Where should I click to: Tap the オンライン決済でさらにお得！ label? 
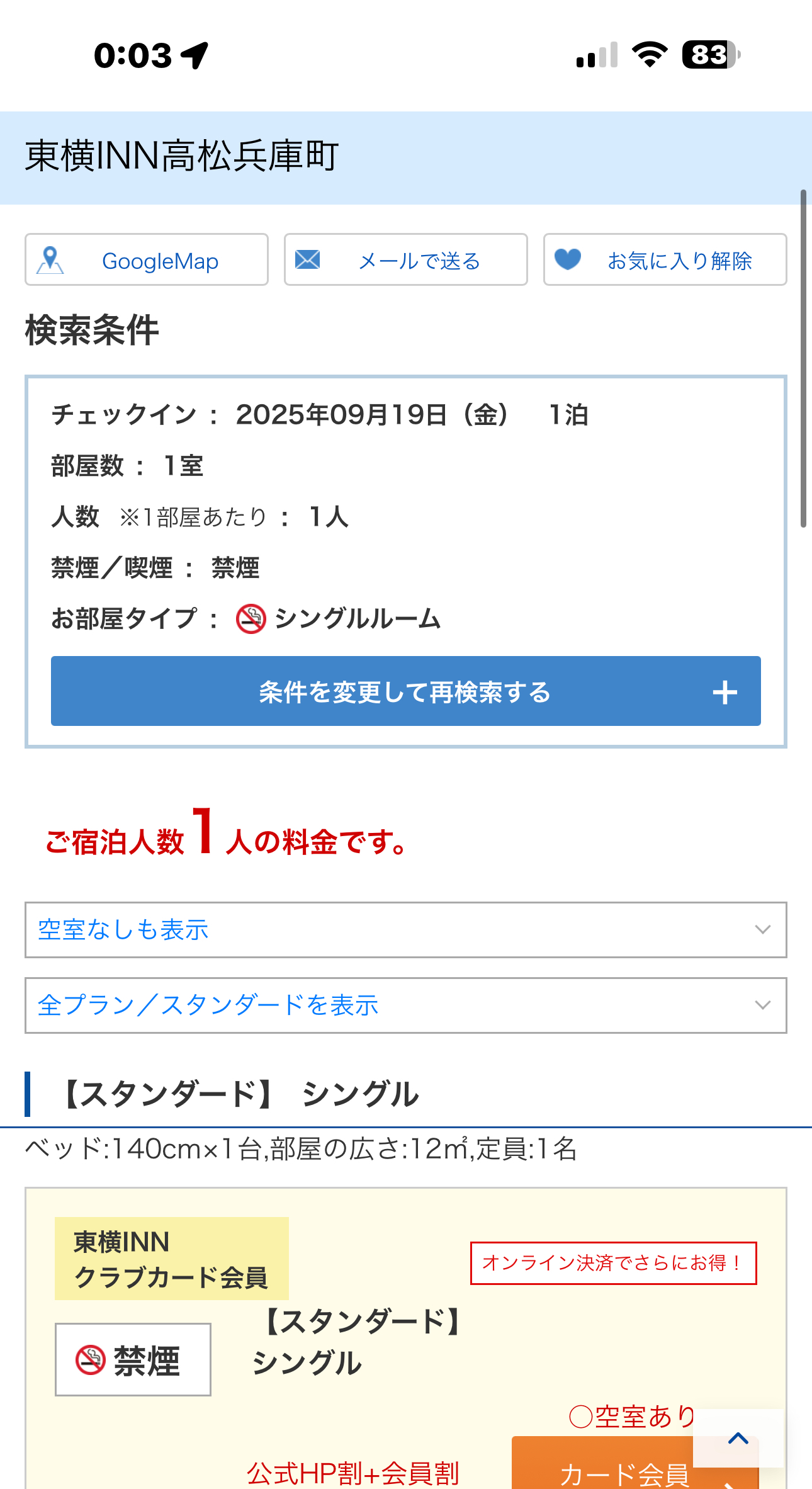coord(614,1263)
